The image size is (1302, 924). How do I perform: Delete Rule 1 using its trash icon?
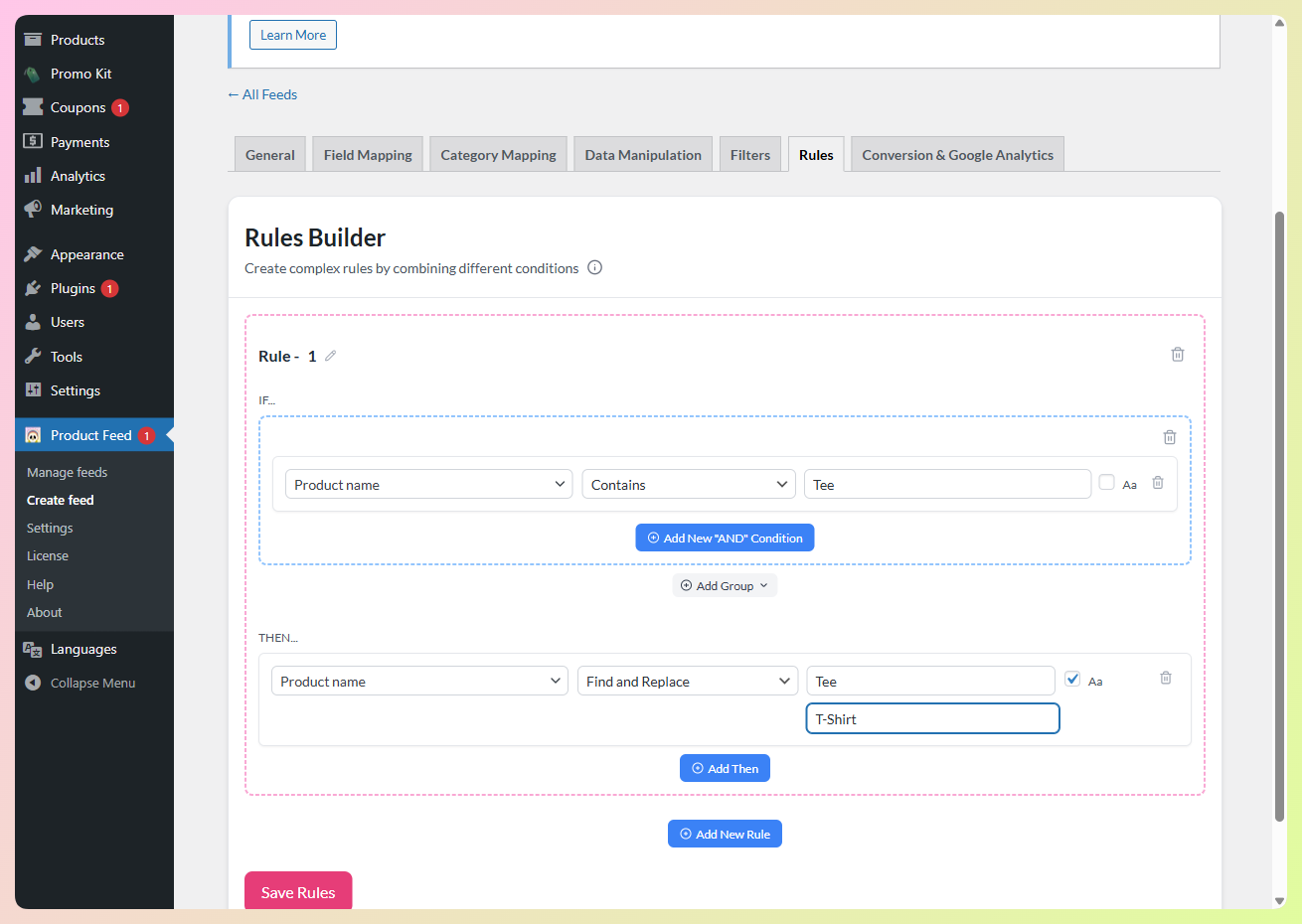(x=1177, y=355)
